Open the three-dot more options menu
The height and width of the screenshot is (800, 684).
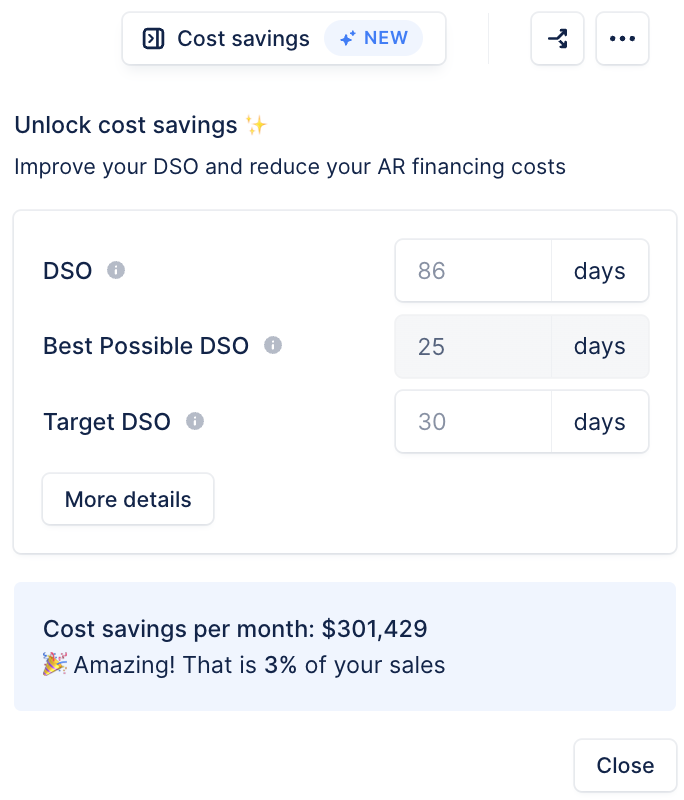tap(622, 39)
